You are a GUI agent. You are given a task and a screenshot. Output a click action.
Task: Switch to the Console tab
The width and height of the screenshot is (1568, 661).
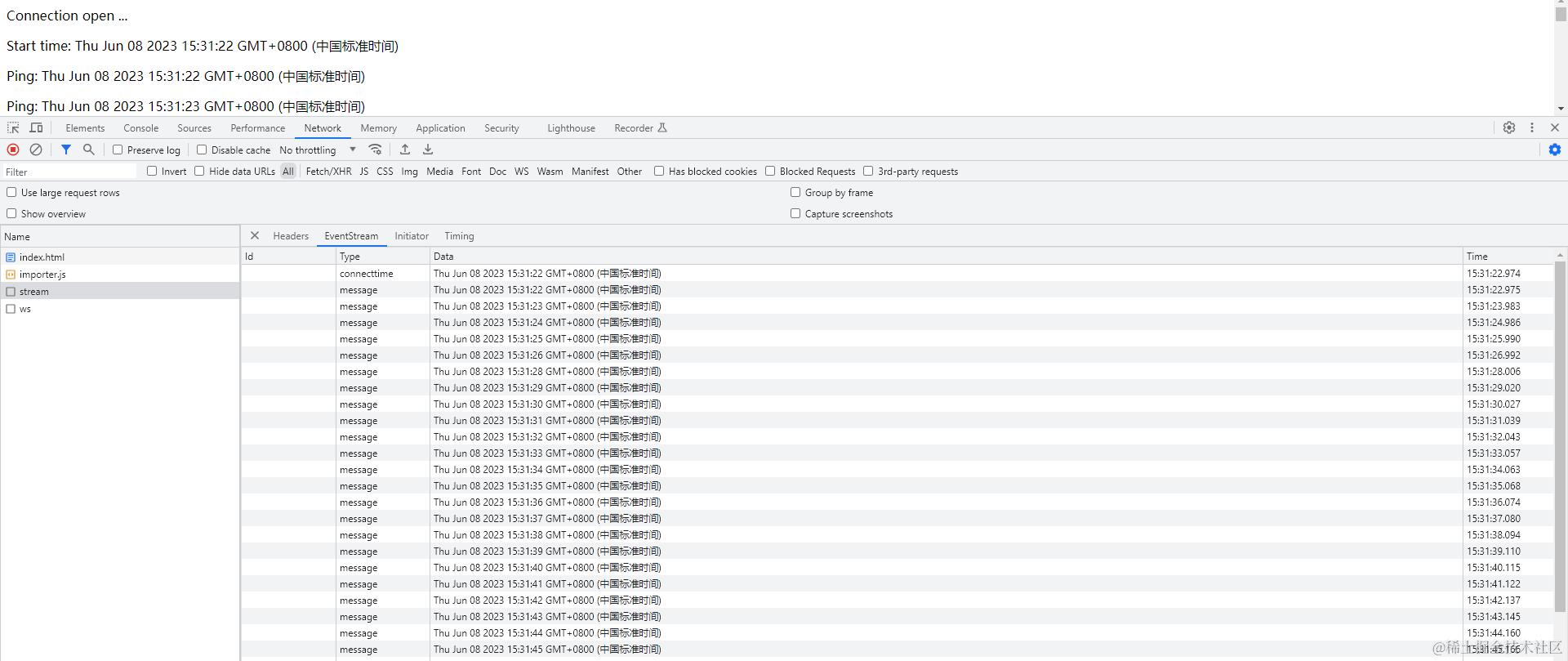pos(140,128)
